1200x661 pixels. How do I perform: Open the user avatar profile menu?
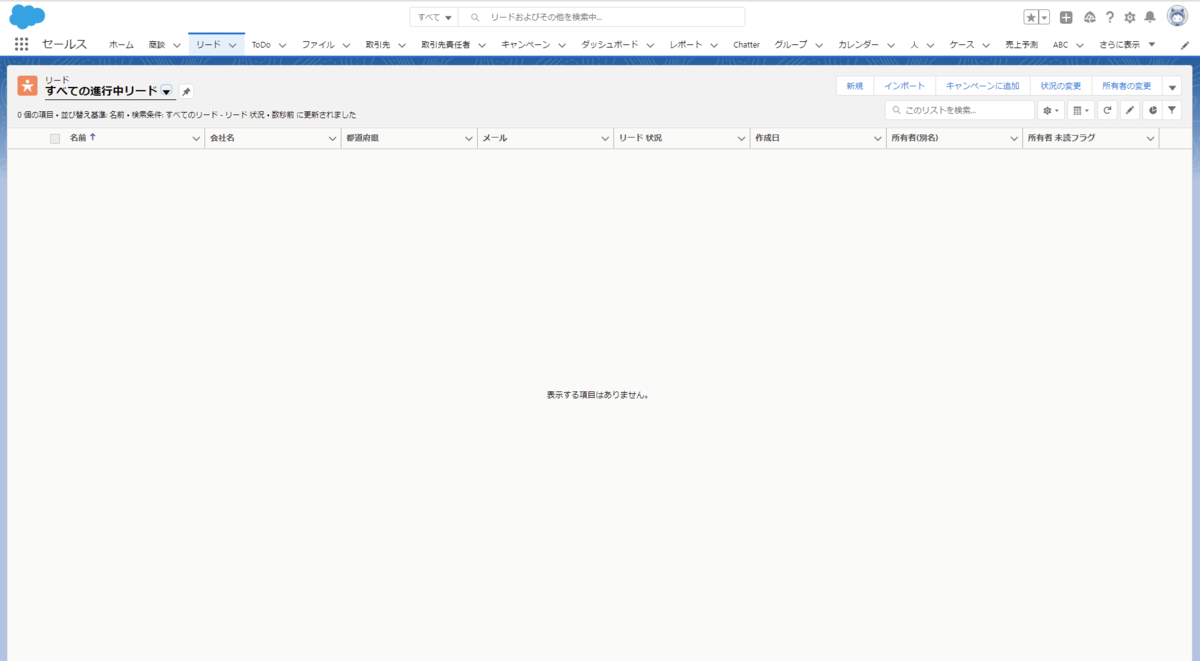(x=1178, y=17)
